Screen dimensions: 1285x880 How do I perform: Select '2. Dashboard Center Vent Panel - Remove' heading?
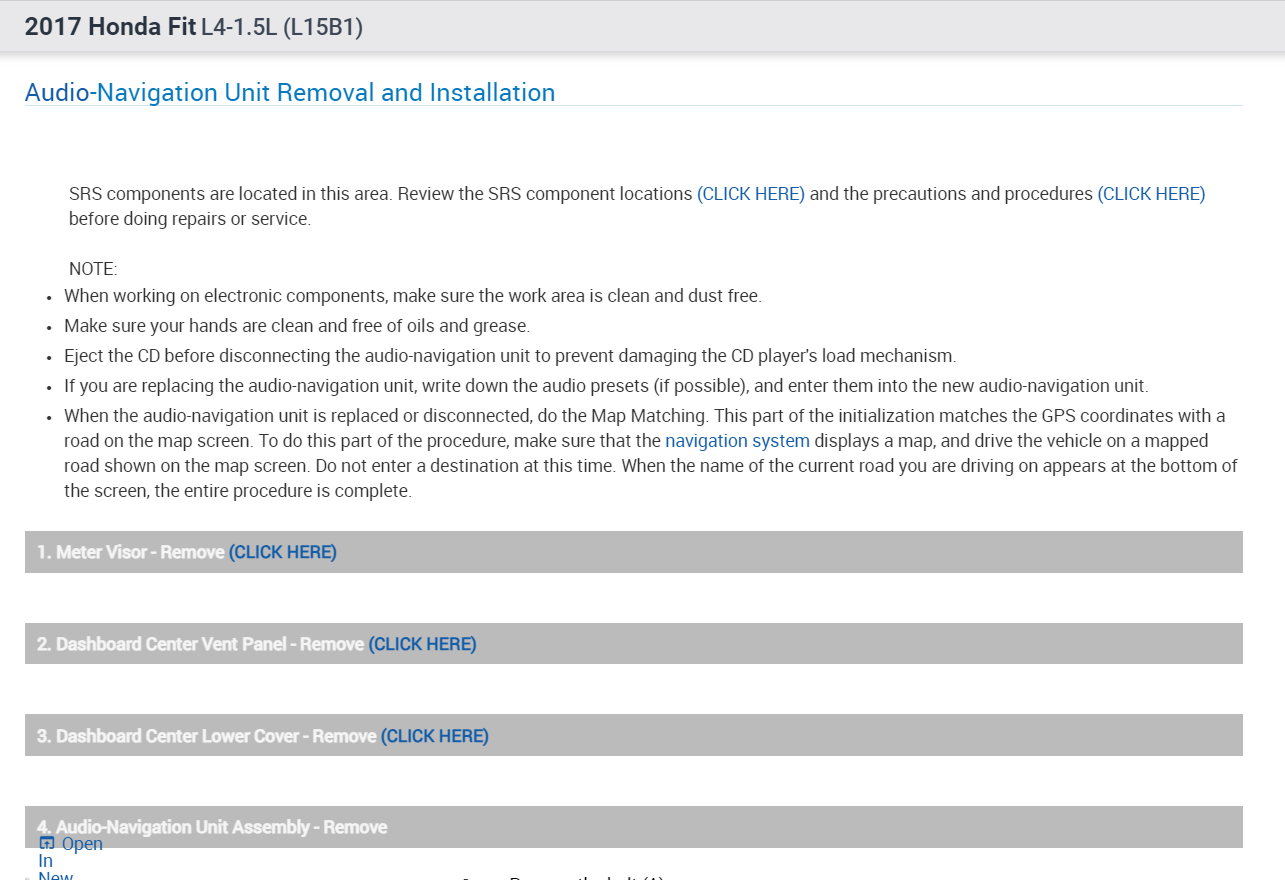[x=200, y=644]
